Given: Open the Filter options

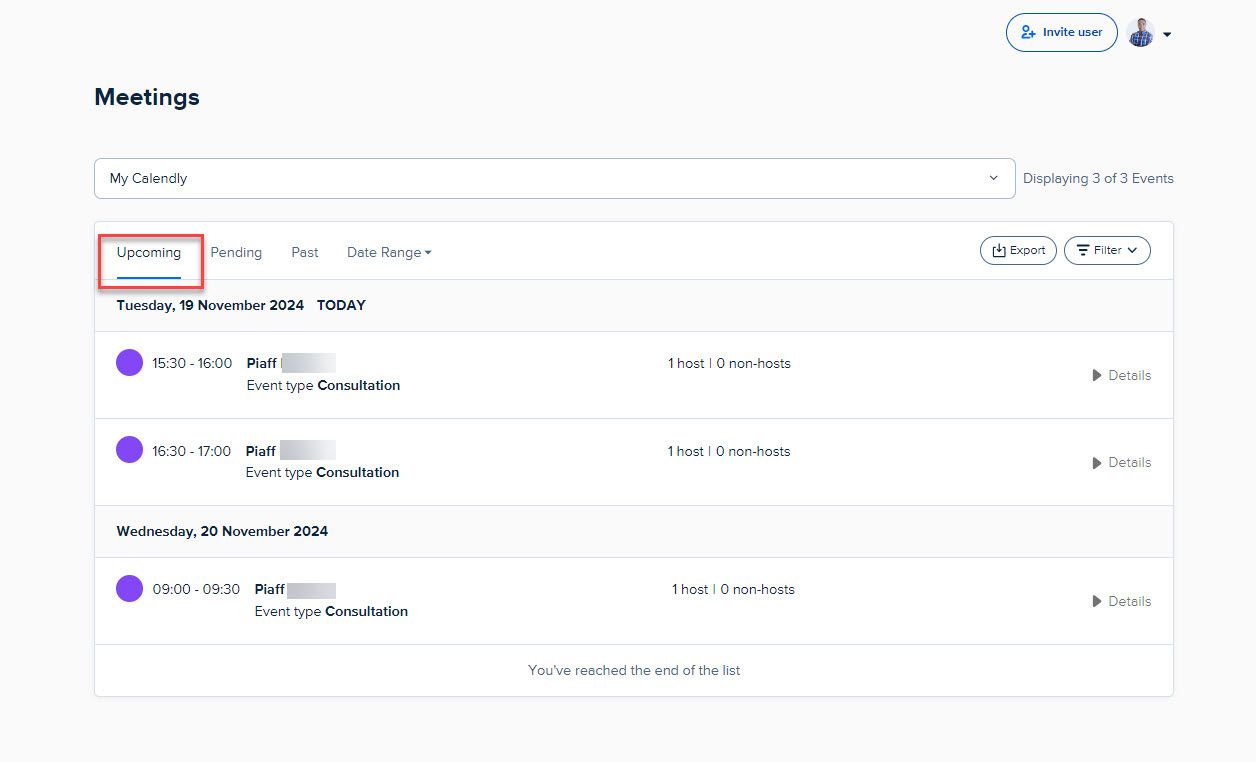Looking at the screenshot, I should pyautogui.click(x=1107, y=250).
